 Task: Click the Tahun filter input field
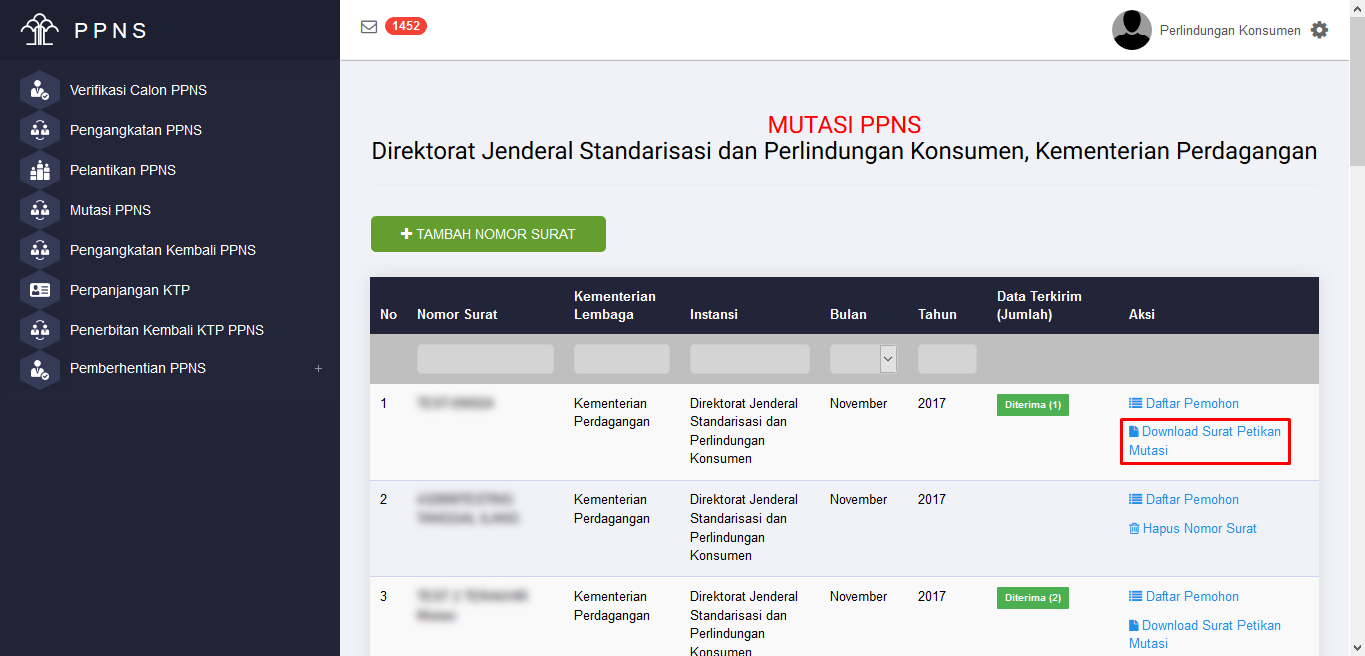click(x=946, y=359)
